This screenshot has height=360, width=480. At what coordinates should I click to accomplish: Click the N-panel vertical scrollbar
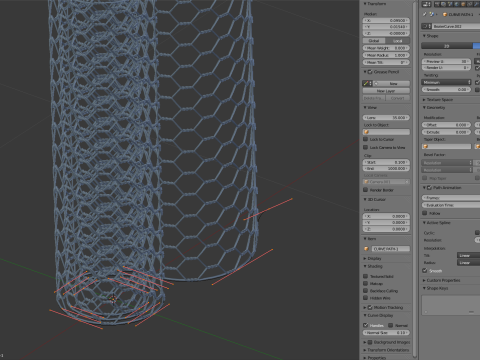point(415,180)
